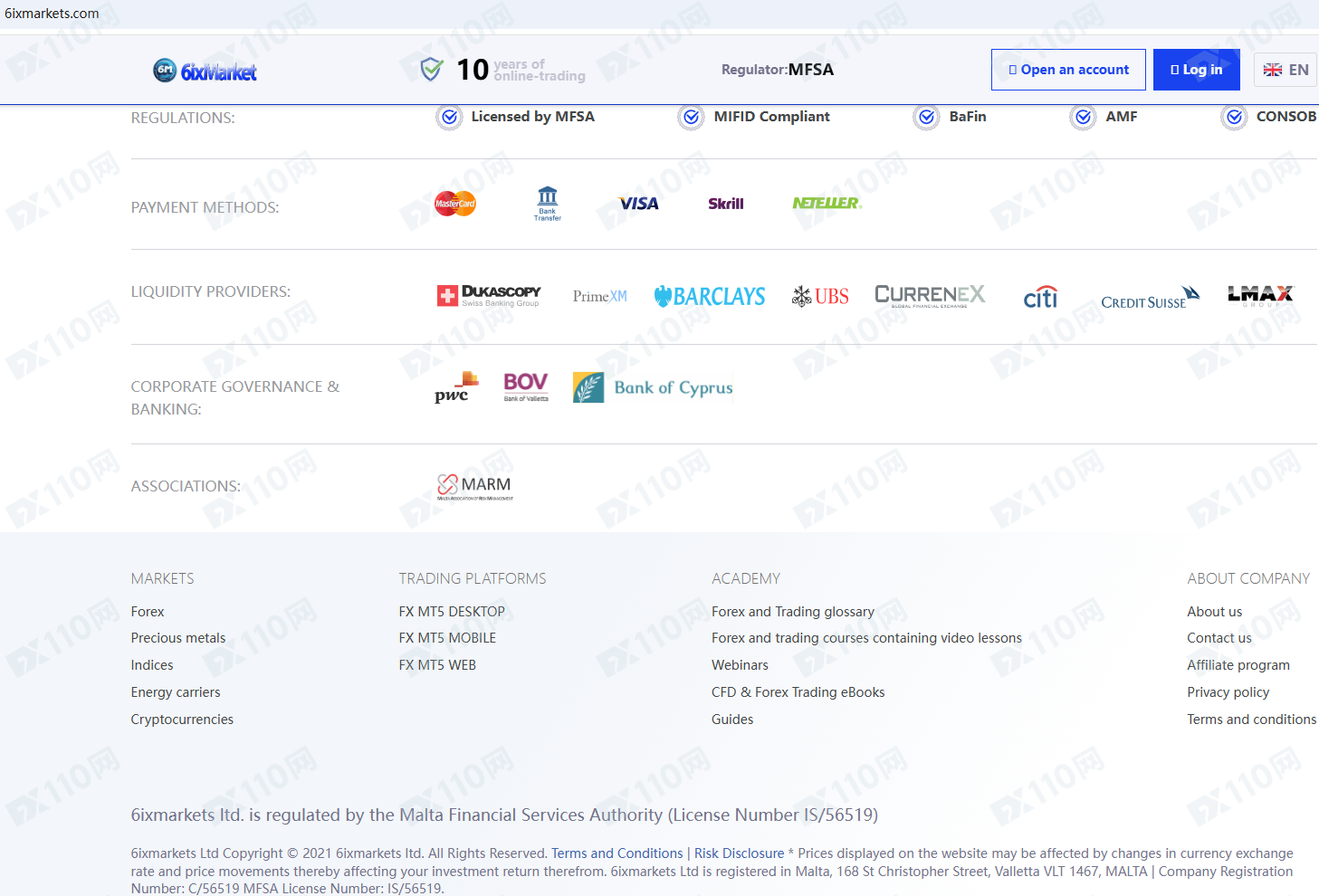Open the Risk Disclosure link
This screenshot has width=1319, height=896.
pos(739,853)
